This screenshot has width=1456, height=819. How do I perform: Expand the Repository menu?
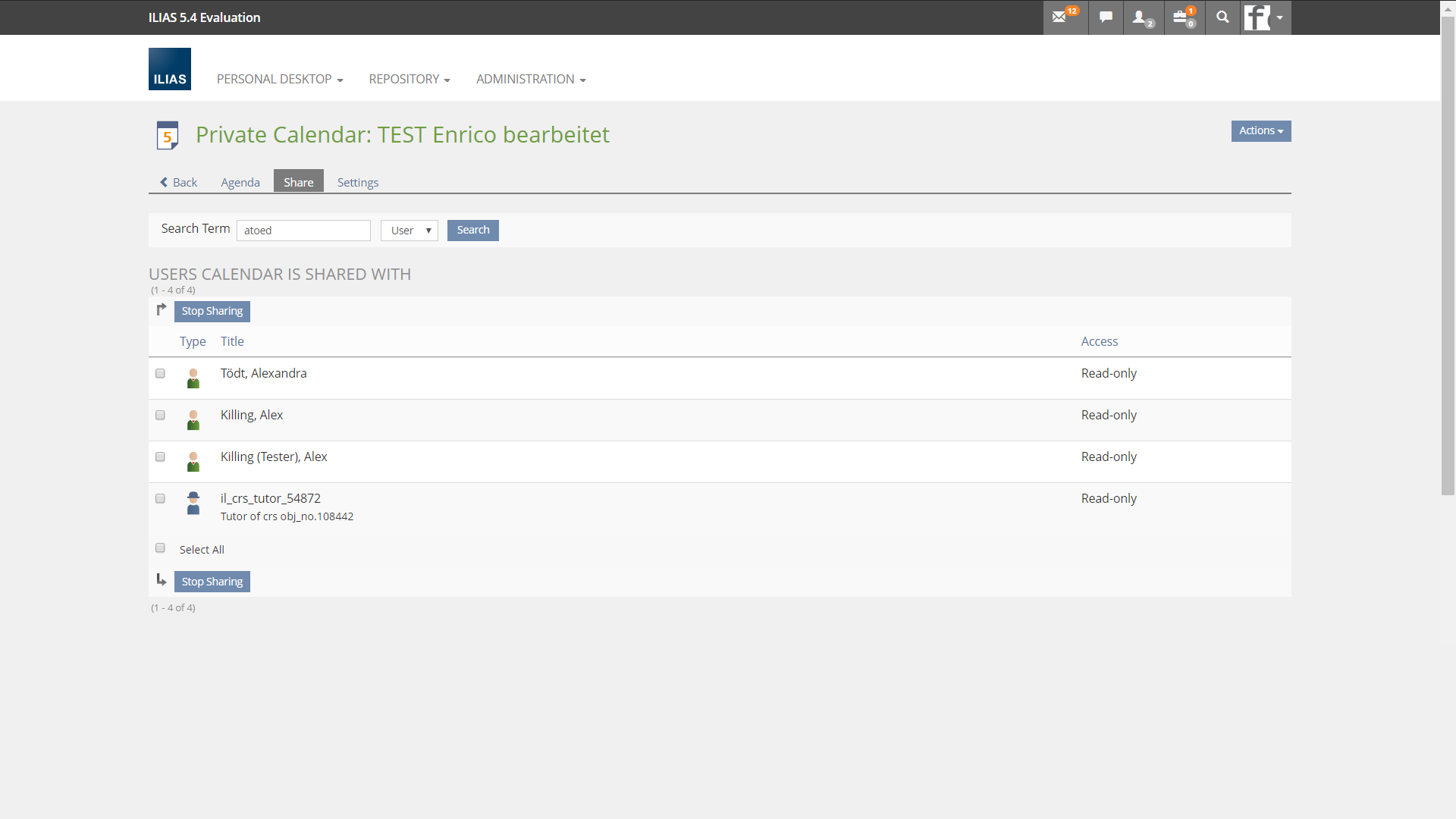point(409,79)
